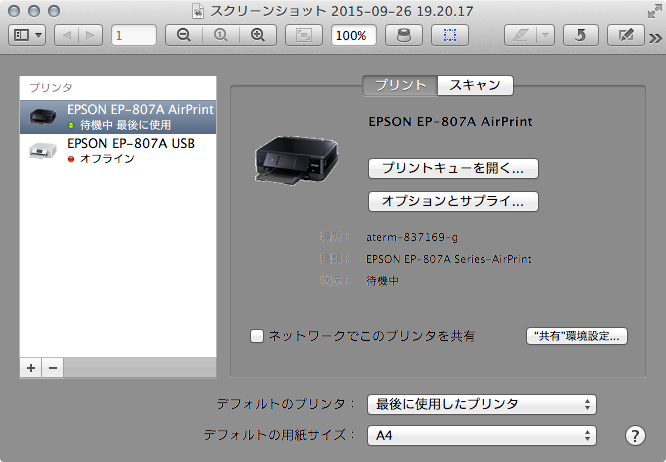
Task: Click the page number field
Action: point(134,35)
